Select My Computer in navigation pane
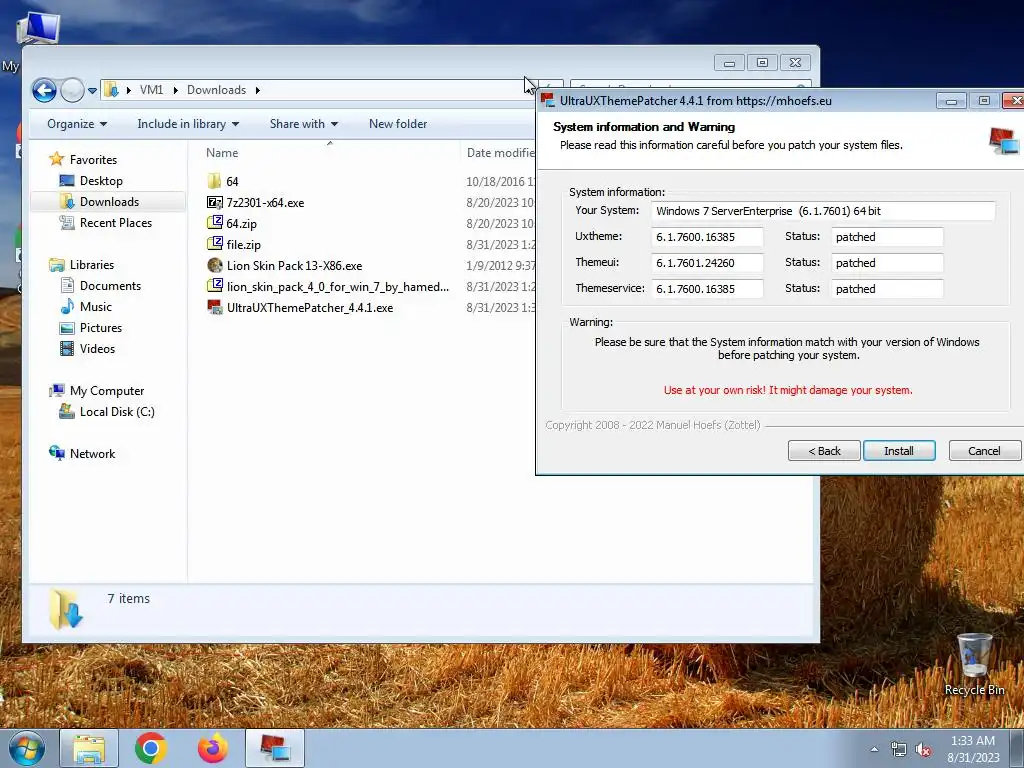Viewport: 1024px width, 768px height. tap(106, 391)
